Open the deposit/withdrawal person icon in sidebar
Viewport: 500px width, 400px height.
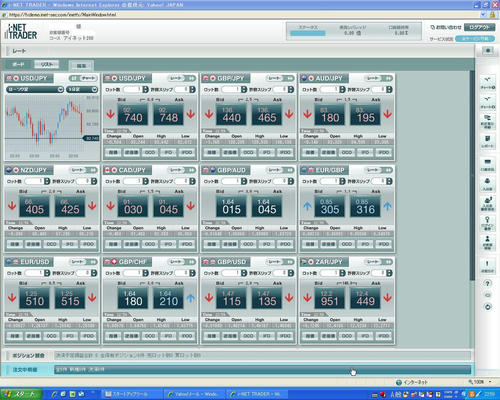coord(487,184)
